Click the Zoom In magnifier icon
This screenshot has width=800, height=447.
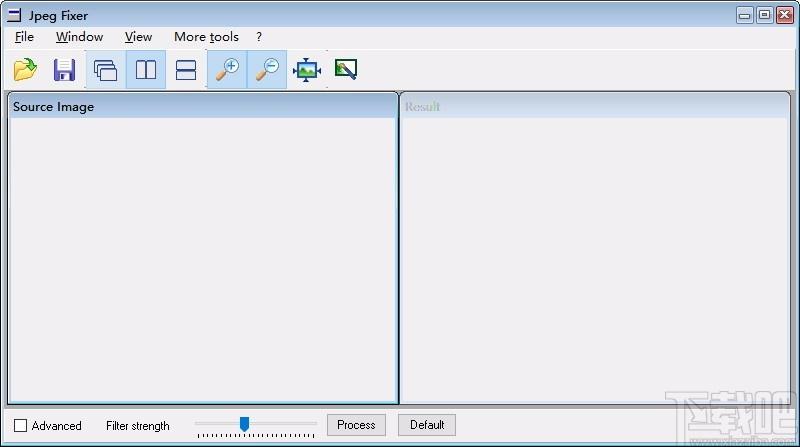point(227,70)
